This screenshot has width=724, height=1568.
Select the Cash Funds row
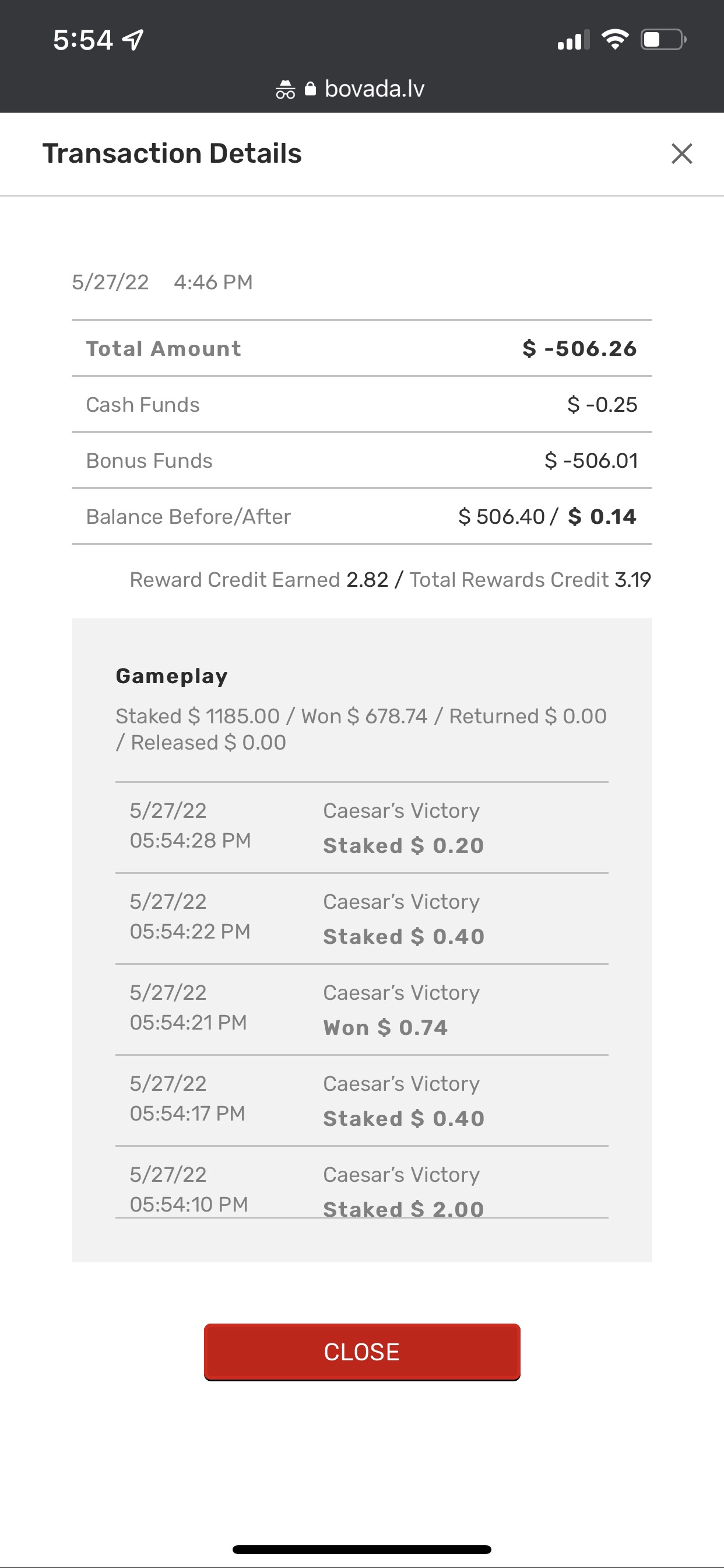(x=361, y=405)
